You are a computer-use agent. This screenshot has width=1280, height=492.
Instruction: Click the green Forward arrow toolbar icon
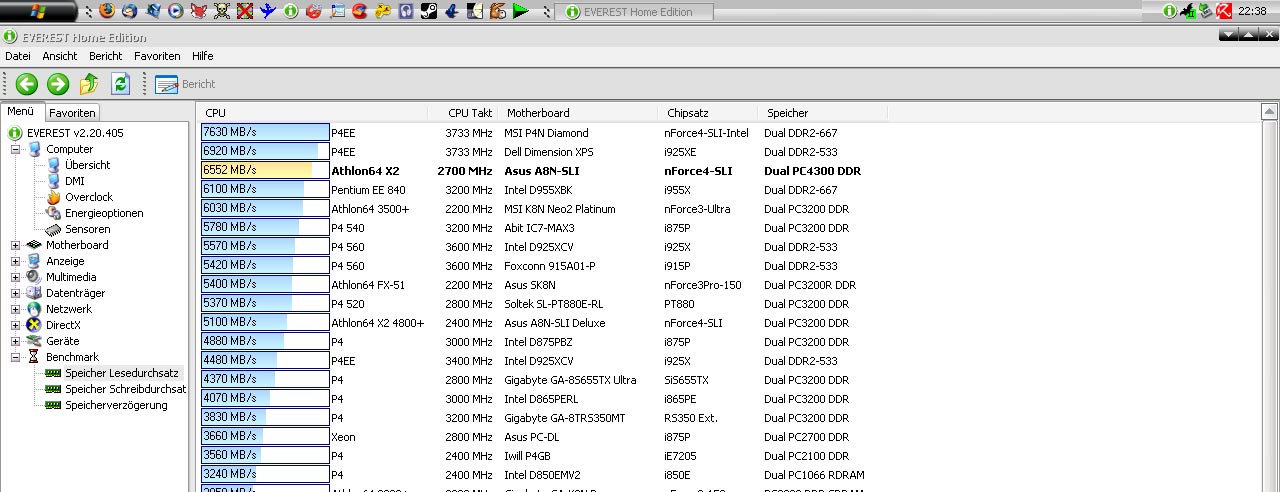(x=58, y=84)
